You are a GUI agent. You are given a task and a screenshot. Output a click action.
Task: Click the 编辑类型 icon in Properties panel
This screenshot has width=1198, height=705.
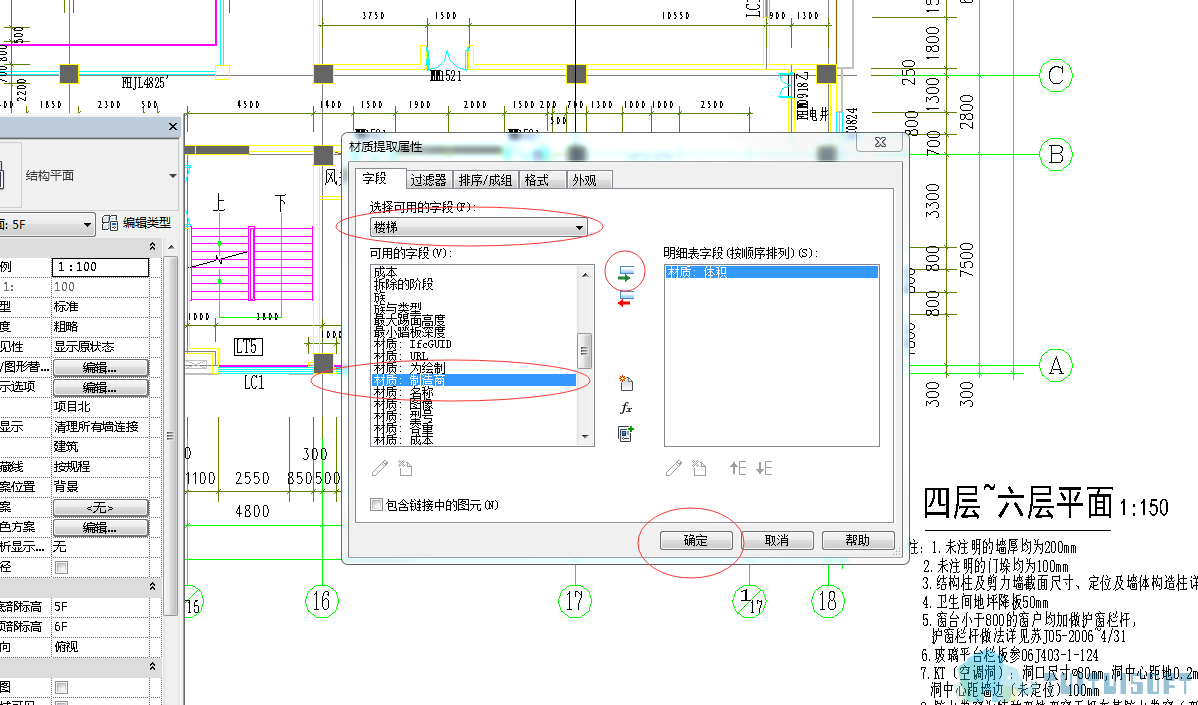pos(109,223)
